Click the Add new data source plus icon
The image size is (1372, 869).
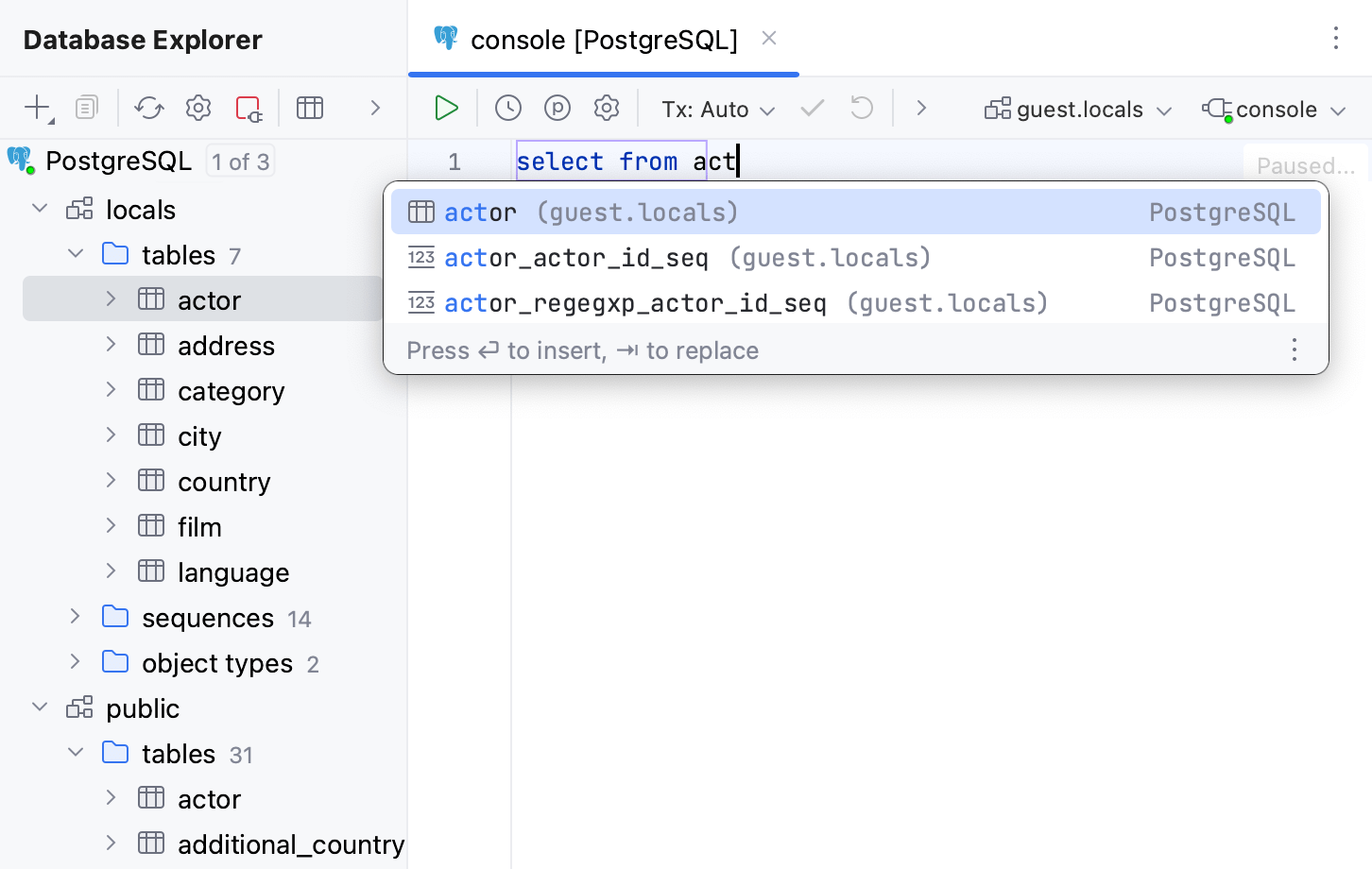coord(38,109)
